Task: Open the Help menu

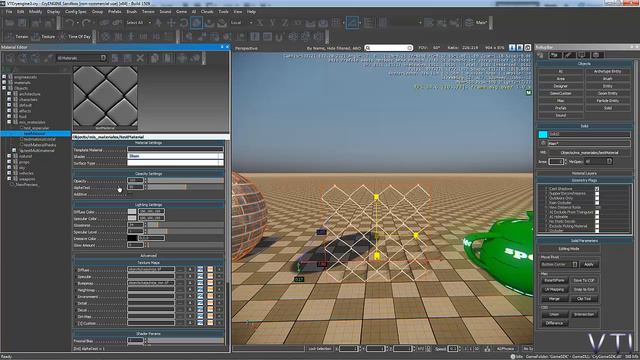Action: pos(251,12)
